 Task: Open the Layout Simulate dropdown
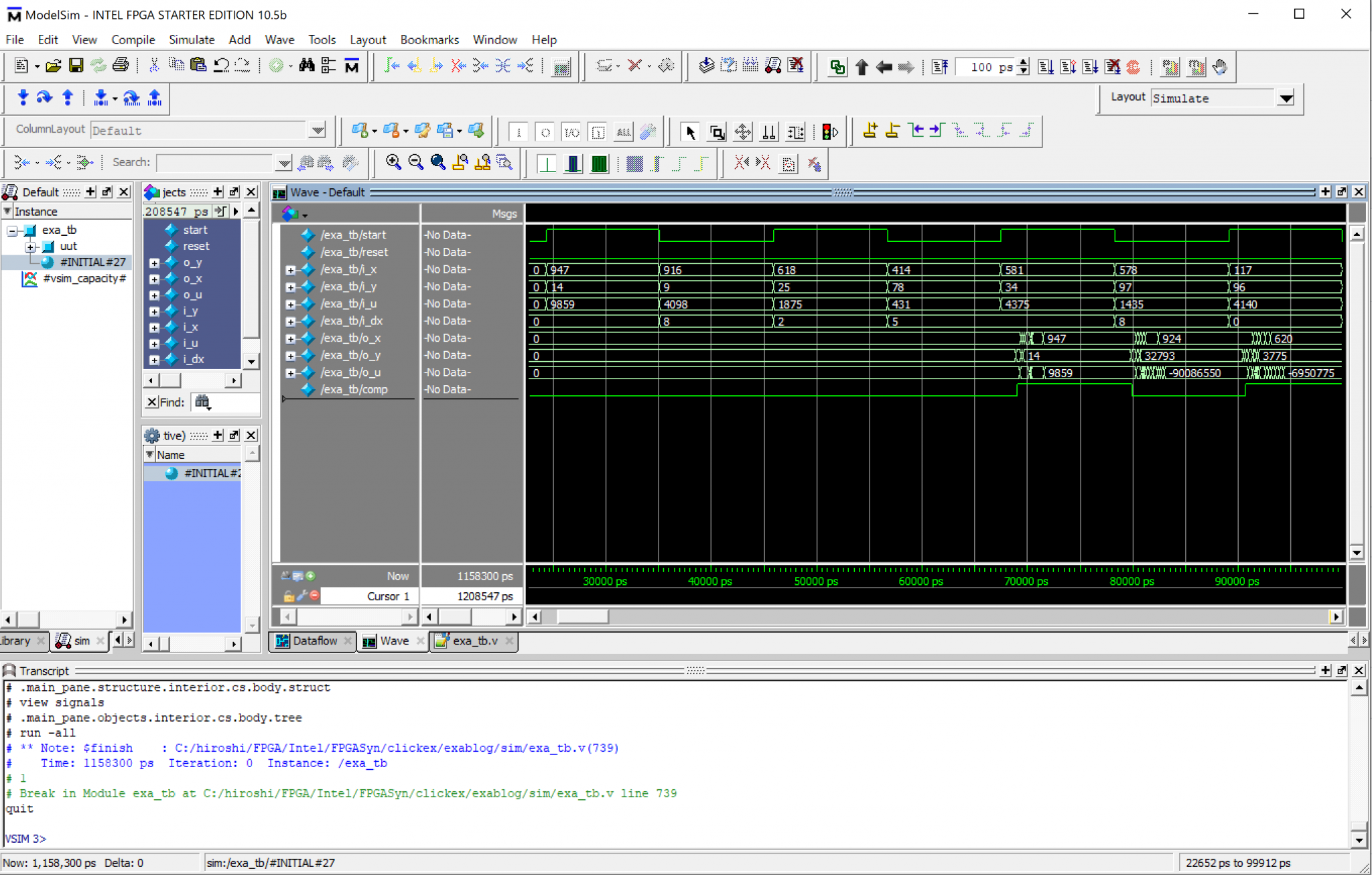click(1286, 98)
